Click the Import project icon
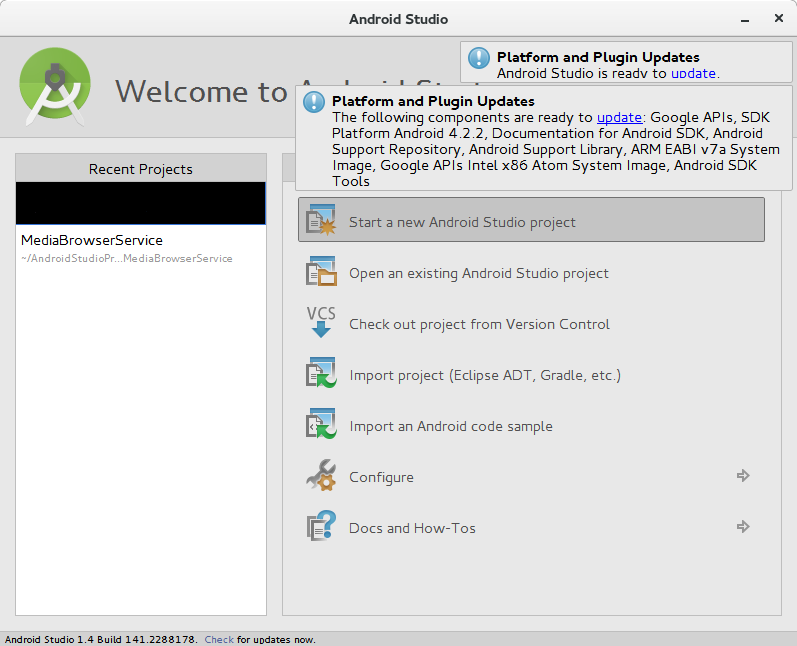The width and height of the screenshot is (797, 646). click(x=321, y=374)
